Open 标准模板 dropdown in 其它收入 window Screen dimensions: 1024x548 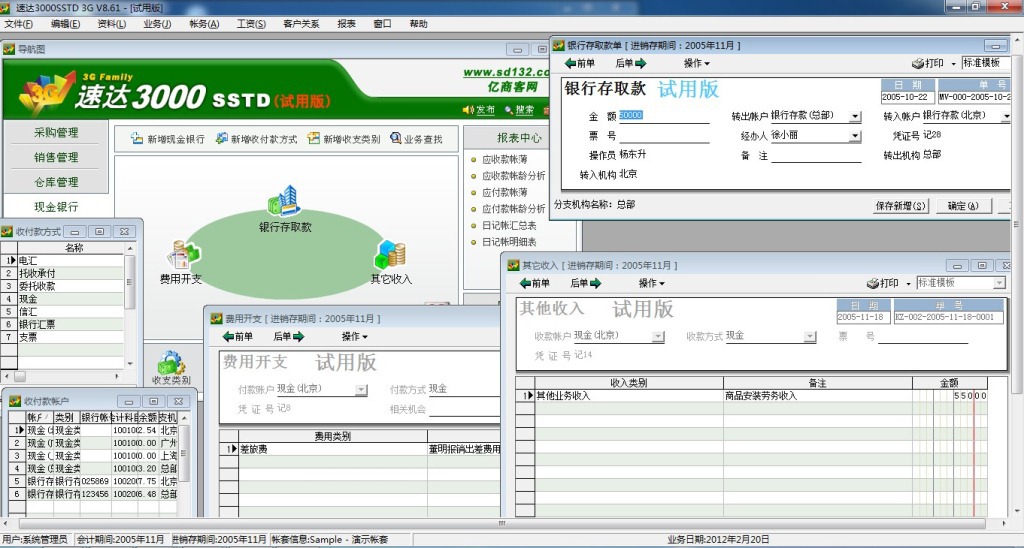tap(999, 283)
